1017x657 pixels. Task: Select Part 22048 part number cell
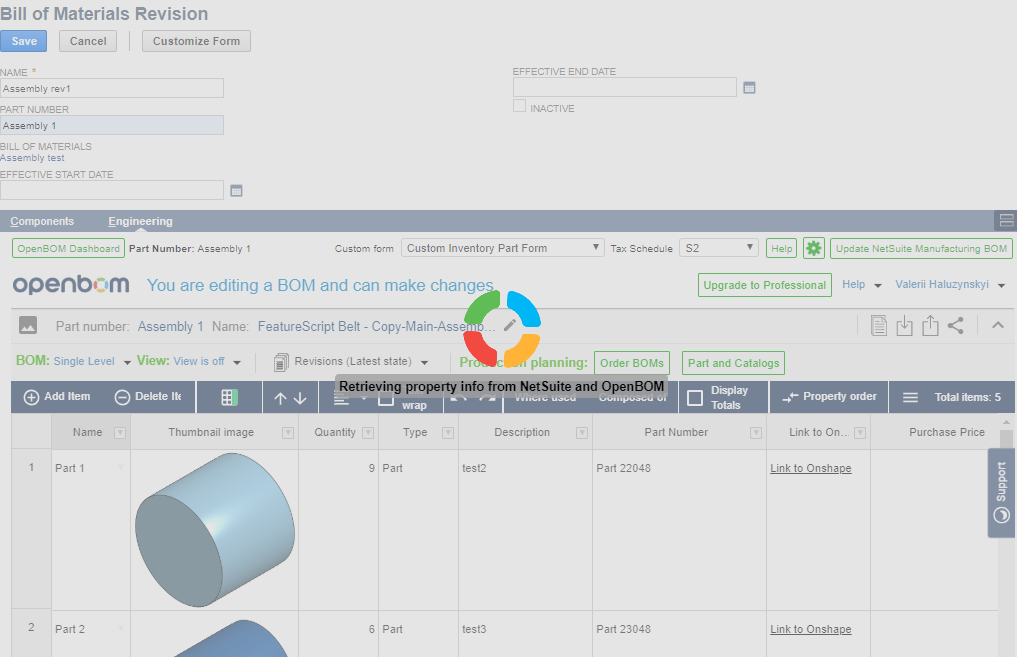(679, 529)
